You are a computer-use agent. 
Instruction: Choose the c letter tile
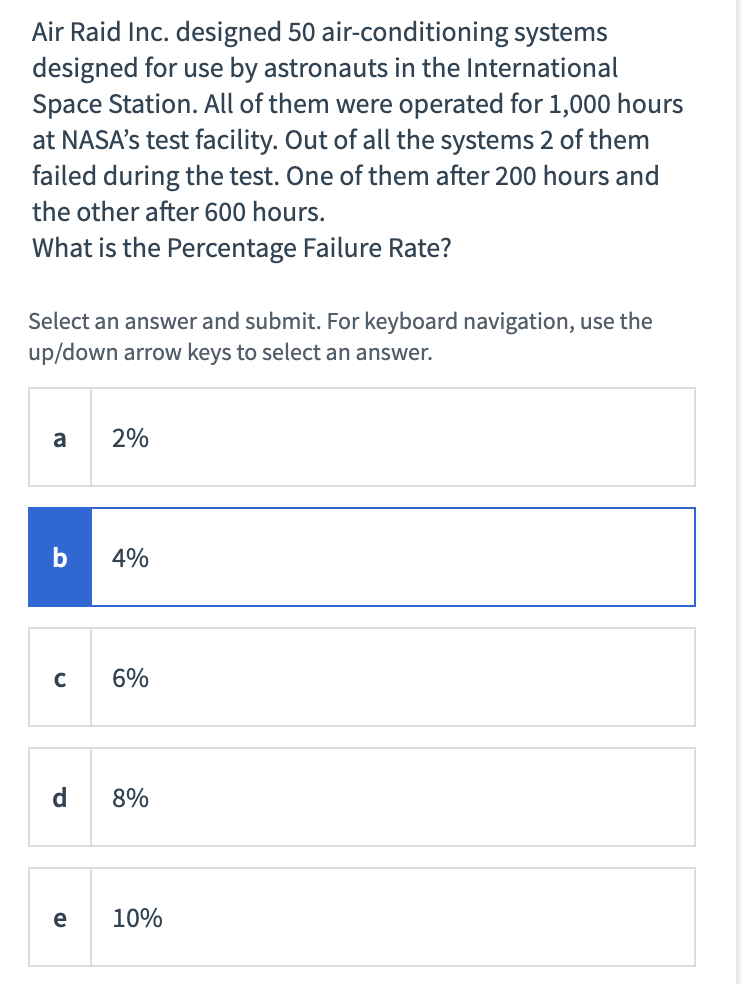[x=60, y=677]
